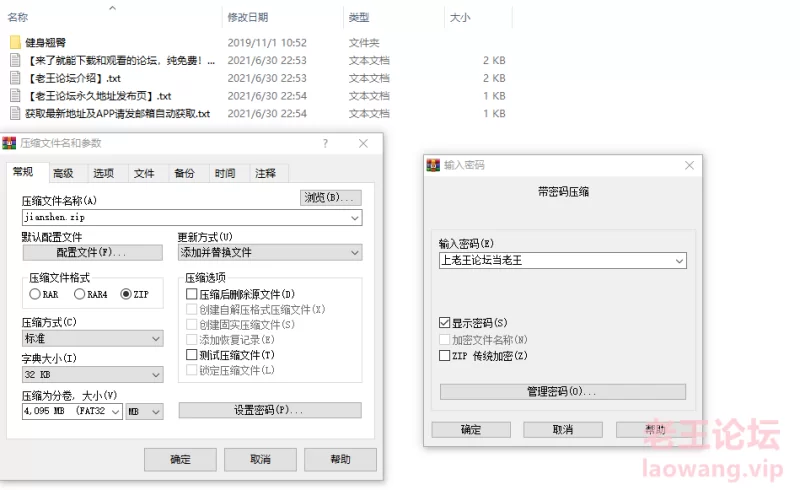Viewport: 800px width, 490px height.
Task: Close the 压缩文件名和参数 dialog
Action: click(x=363, y=143)
